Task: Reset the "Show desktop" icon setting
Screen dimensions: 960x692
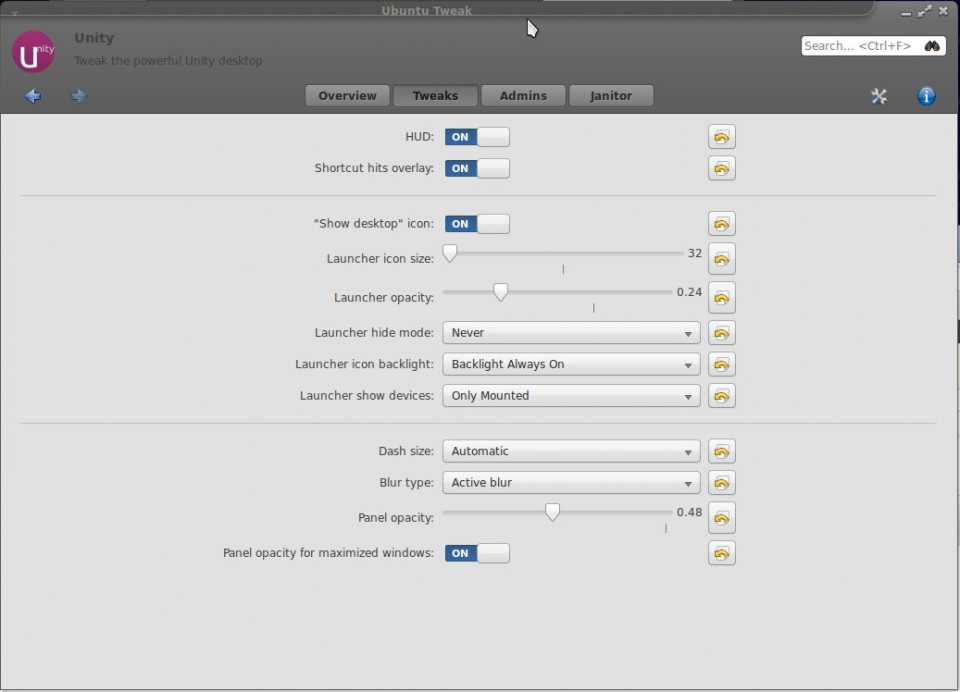Action: pyautogui.click(x=722, y=224)
